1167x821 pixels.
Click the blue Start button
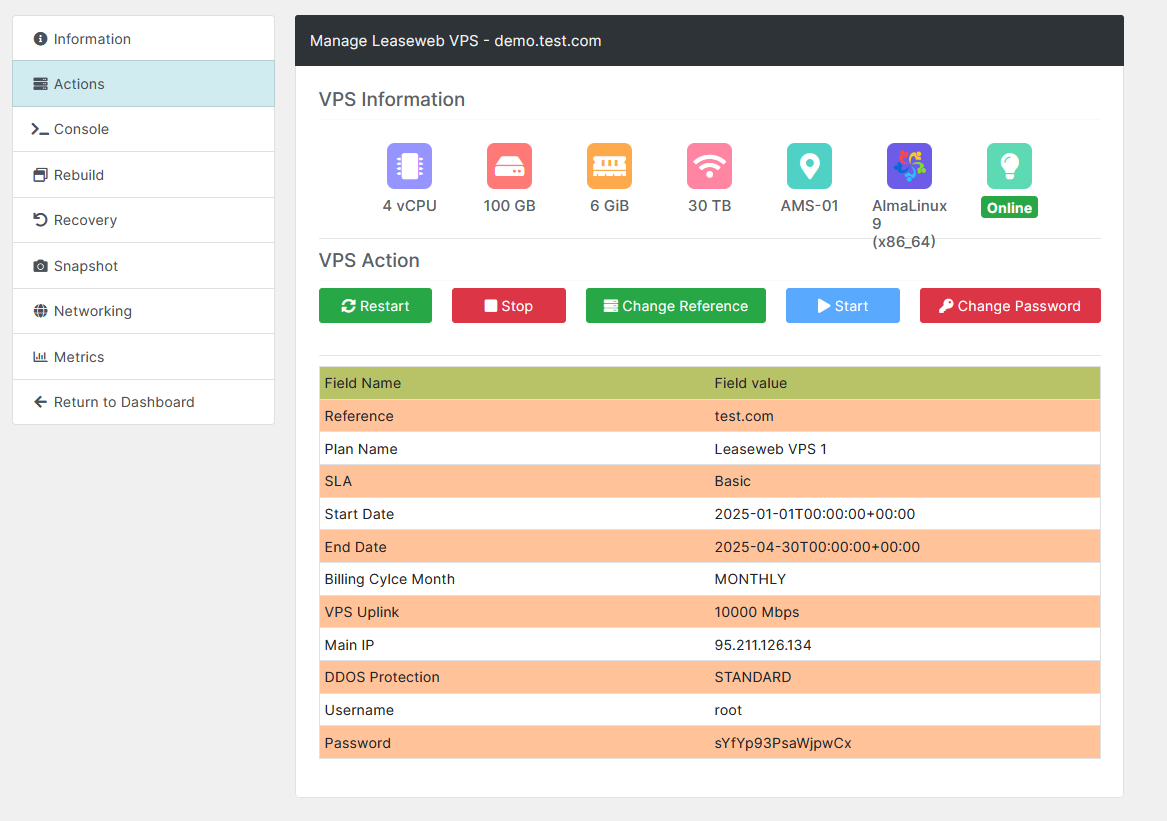(843, 306)
